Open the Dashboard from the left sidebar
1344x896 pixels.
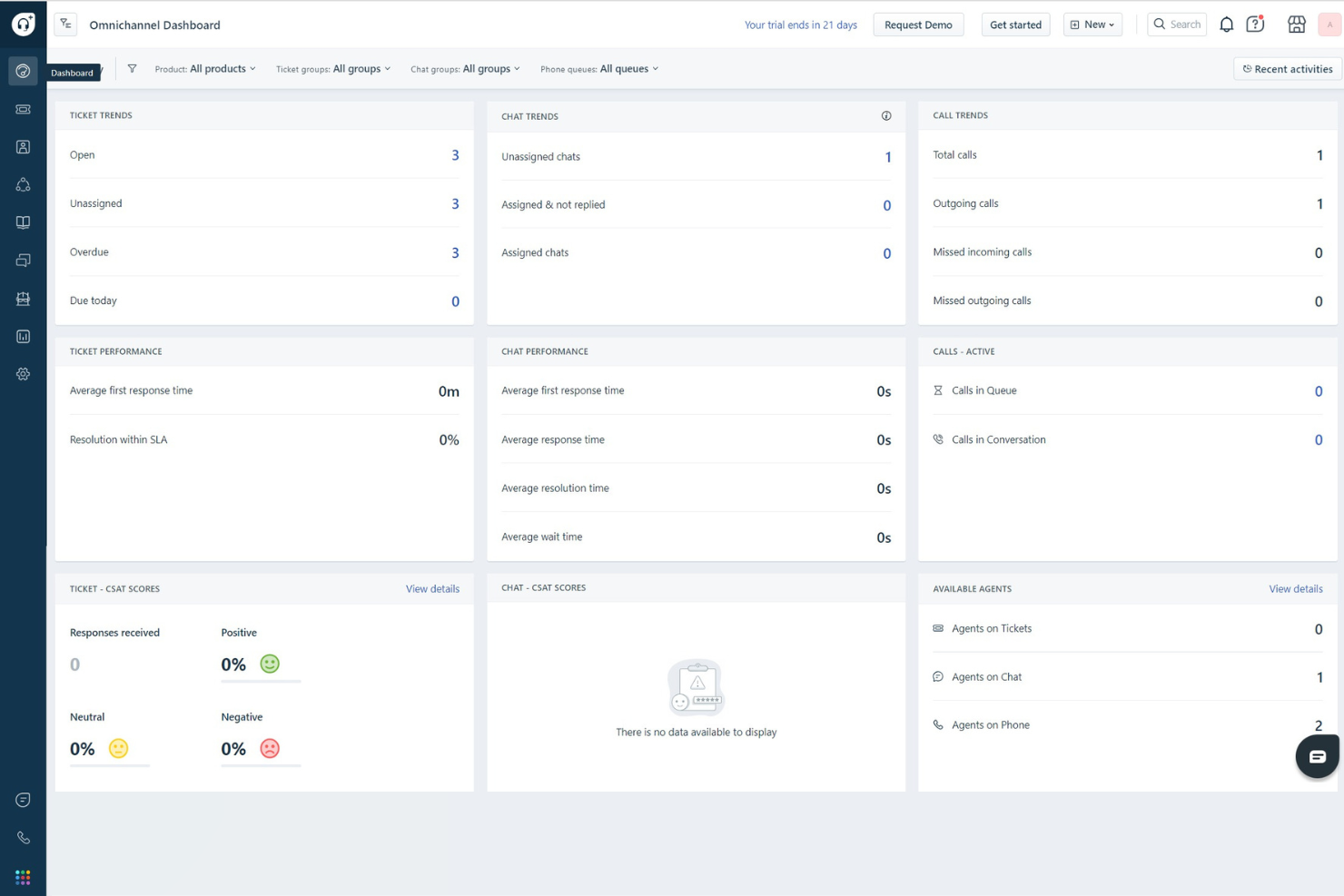pyautogui.click(x=23, y=70)
